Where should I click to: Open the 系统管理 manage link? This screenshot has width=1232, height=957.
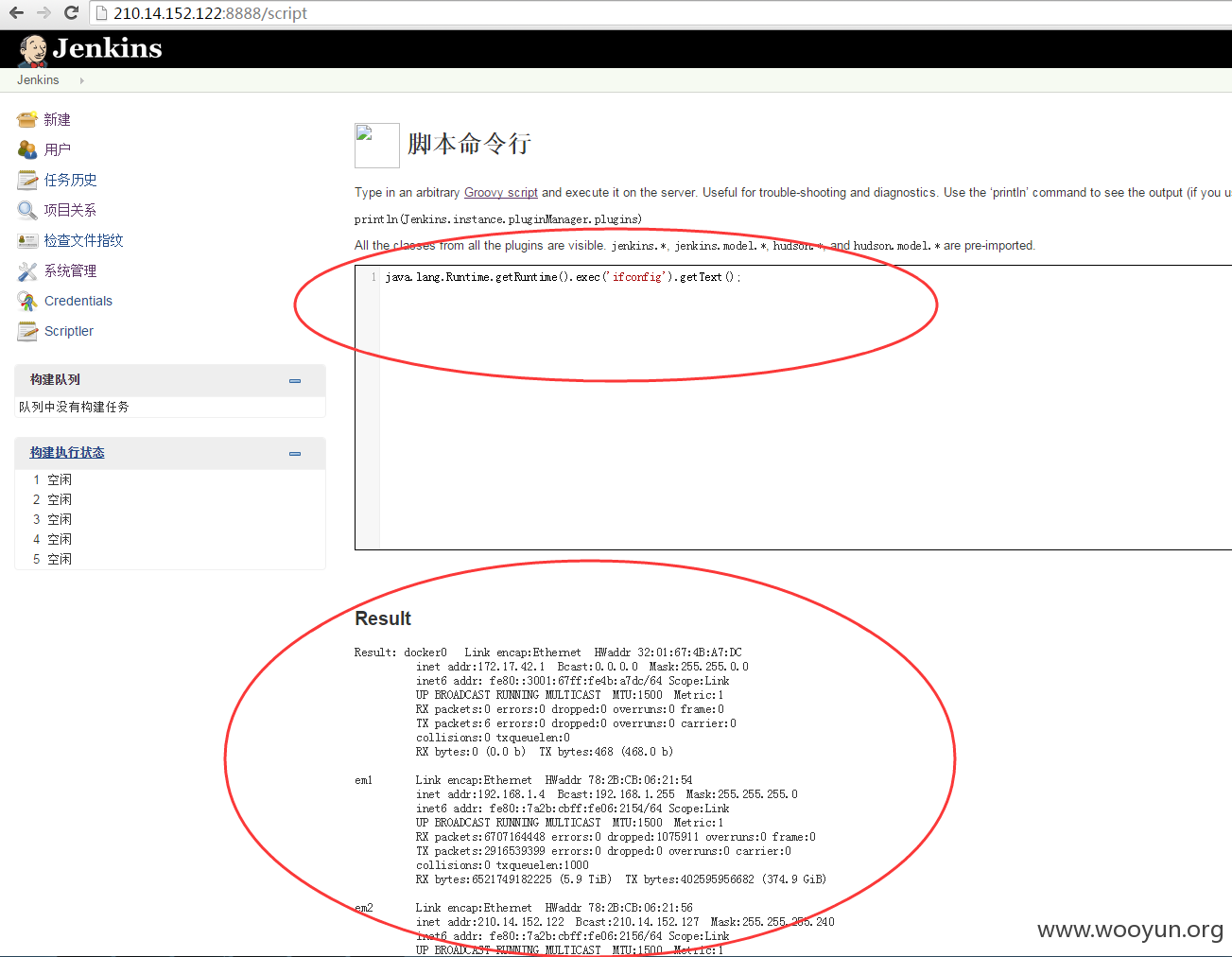point(70,270)
